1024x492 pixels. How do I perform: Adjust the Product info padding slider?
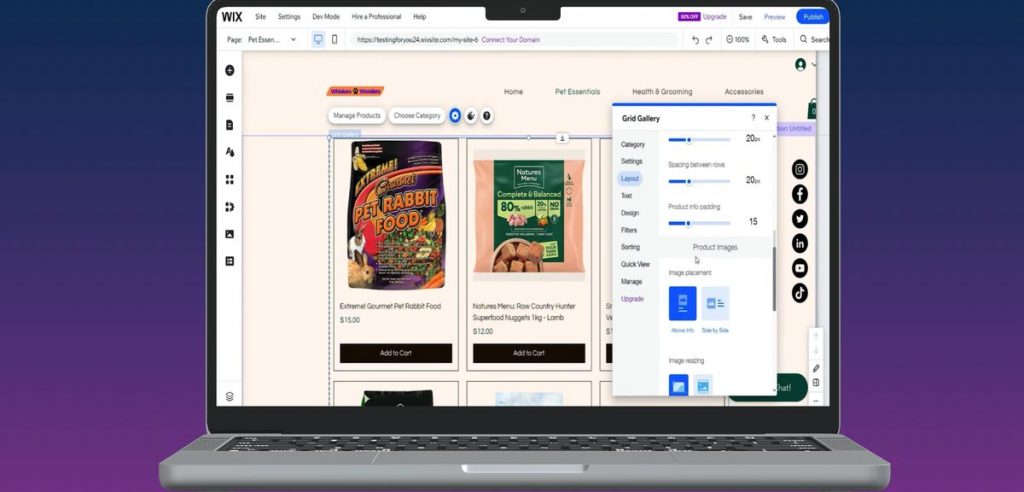click(687, 222)
